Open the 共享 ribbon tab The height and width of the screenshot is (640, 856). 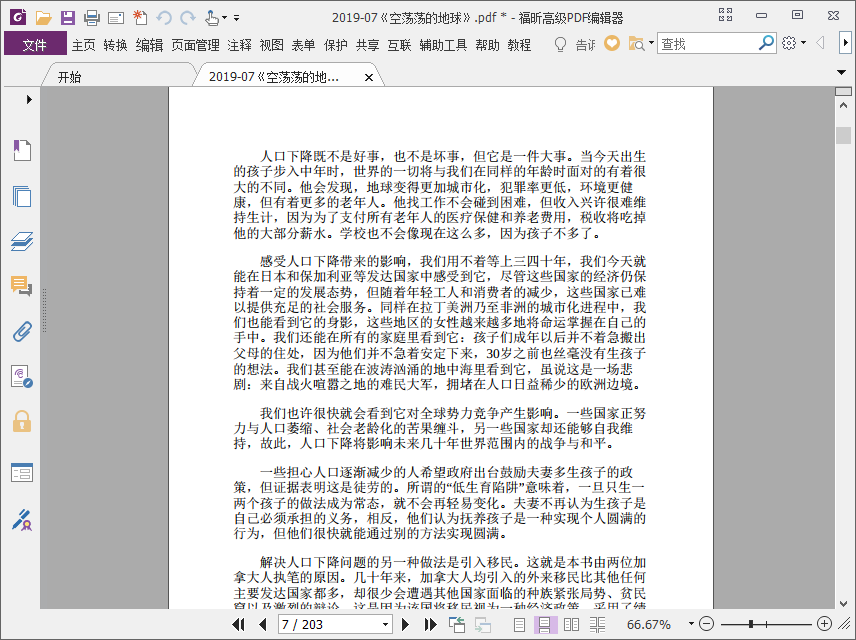click(367, 45)
